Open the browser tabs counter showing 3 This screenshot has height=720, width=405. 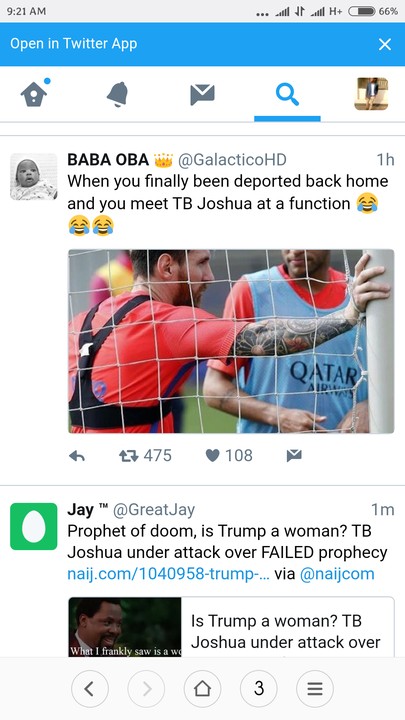pyautogui.click(x=259, y=688)
